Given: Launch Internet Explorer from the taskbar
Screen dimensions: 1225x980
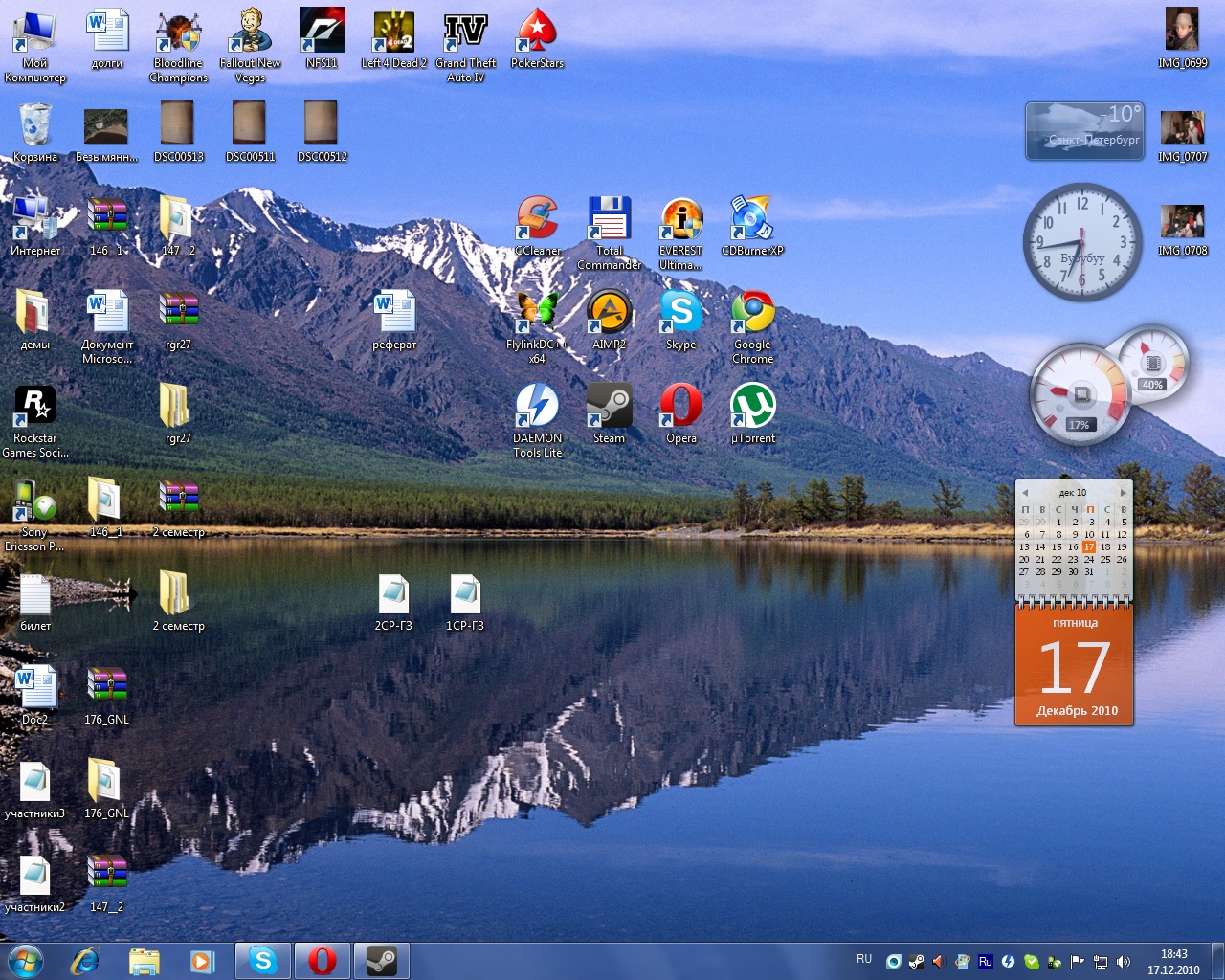Looking at the screenshot, I should pos(85,961).
